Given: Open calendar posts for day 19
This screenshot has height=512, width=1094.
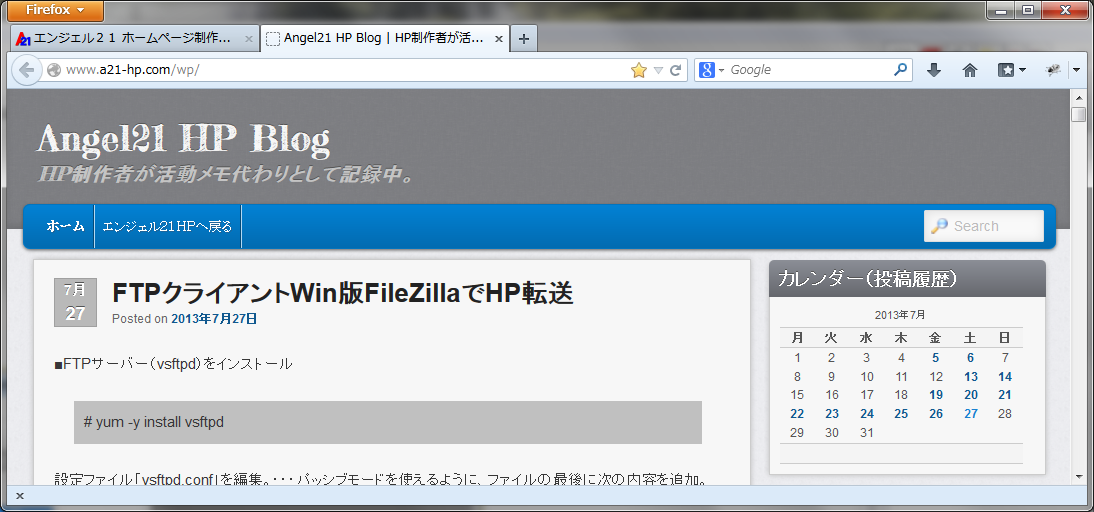Looking at the screenshot, I should click(x=936, y=395).
